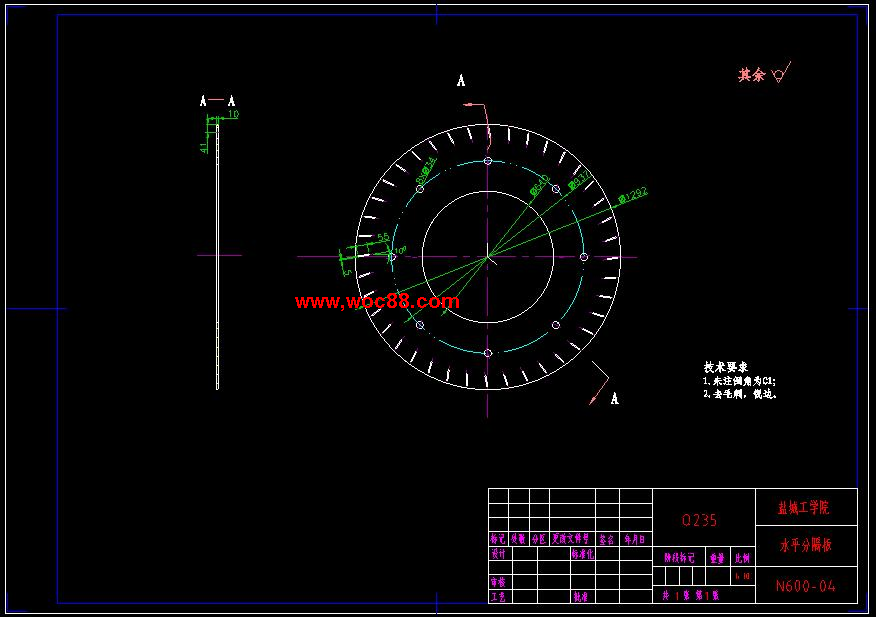Click the drawing number N600-04
This screenshot has height=617, width=876.
pos(806,586)
